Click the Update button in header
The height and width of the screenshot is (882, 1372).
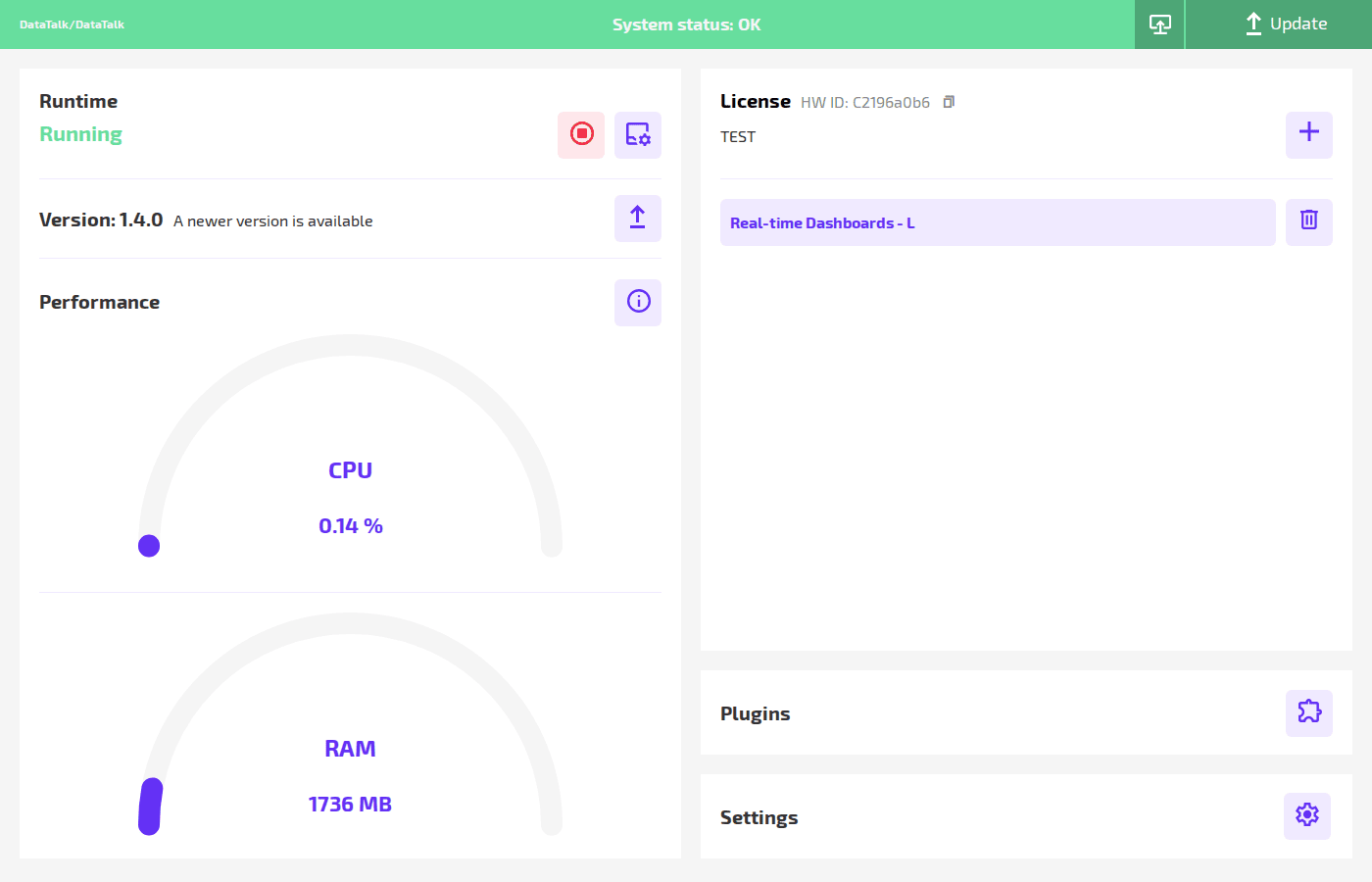[1279, 24]
